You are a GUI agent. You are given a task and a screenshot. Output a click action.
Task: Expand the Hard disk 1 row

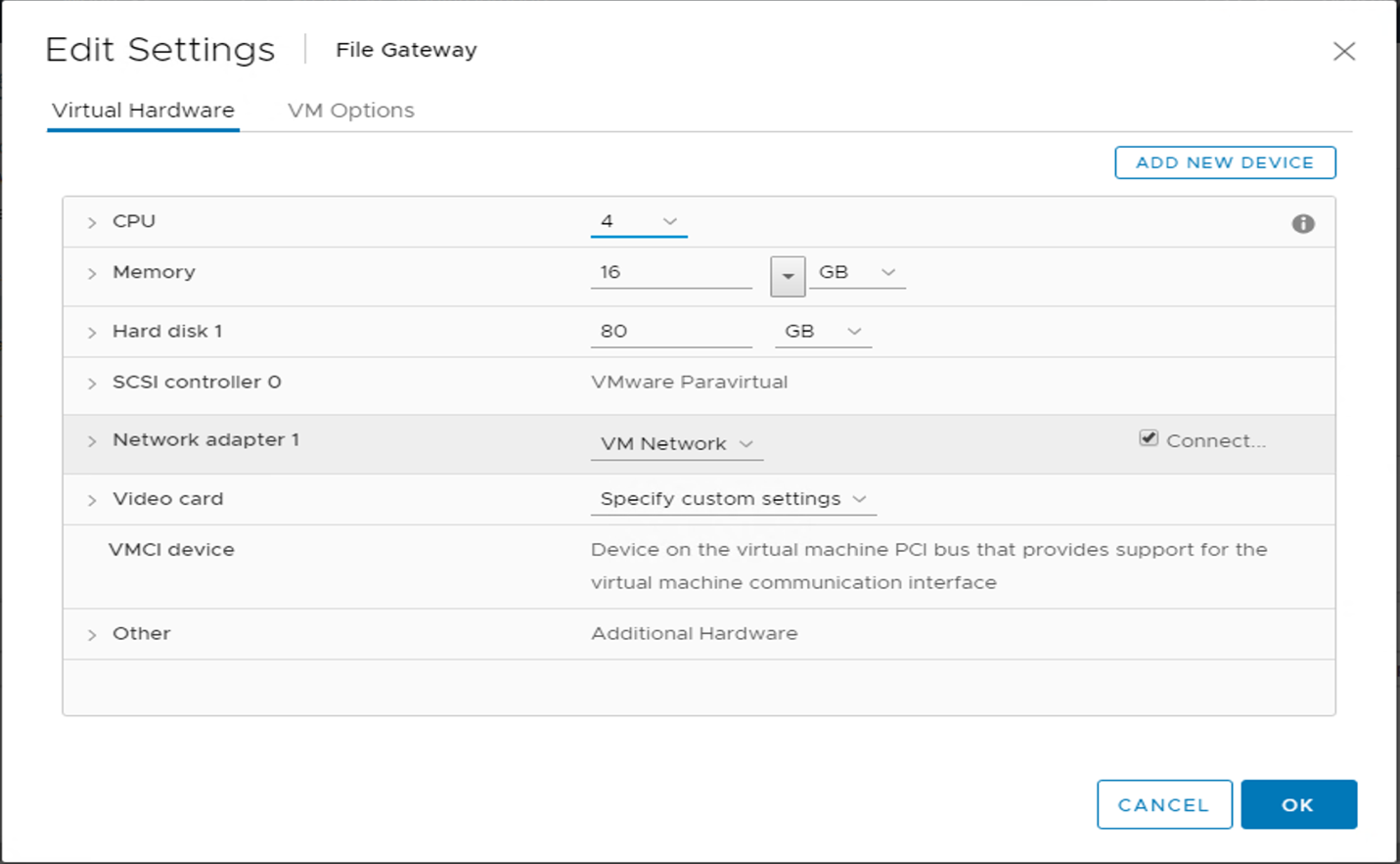pyautogui.click(x=91, y=331)
